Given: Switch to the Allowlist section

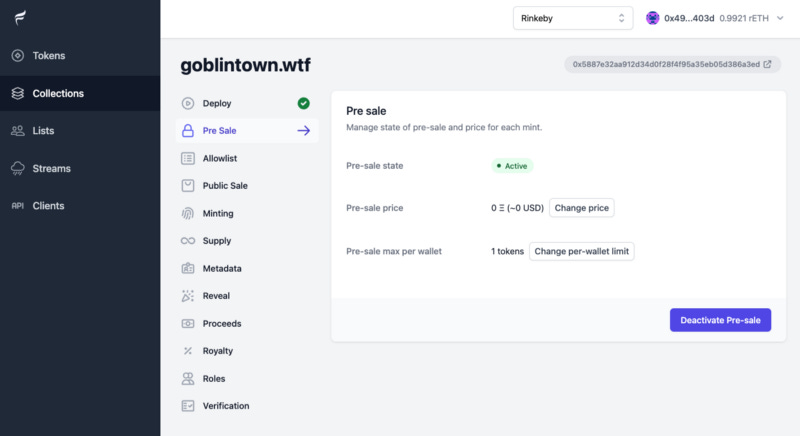Looking at the screenshot, I should point(247,158).
